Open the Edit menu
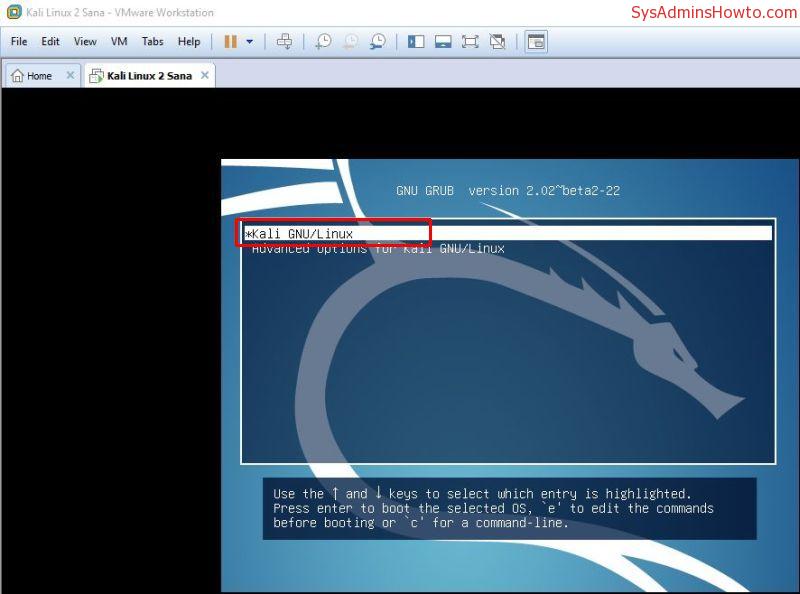This screenshot has width=800, height=594. coord(50,42)
